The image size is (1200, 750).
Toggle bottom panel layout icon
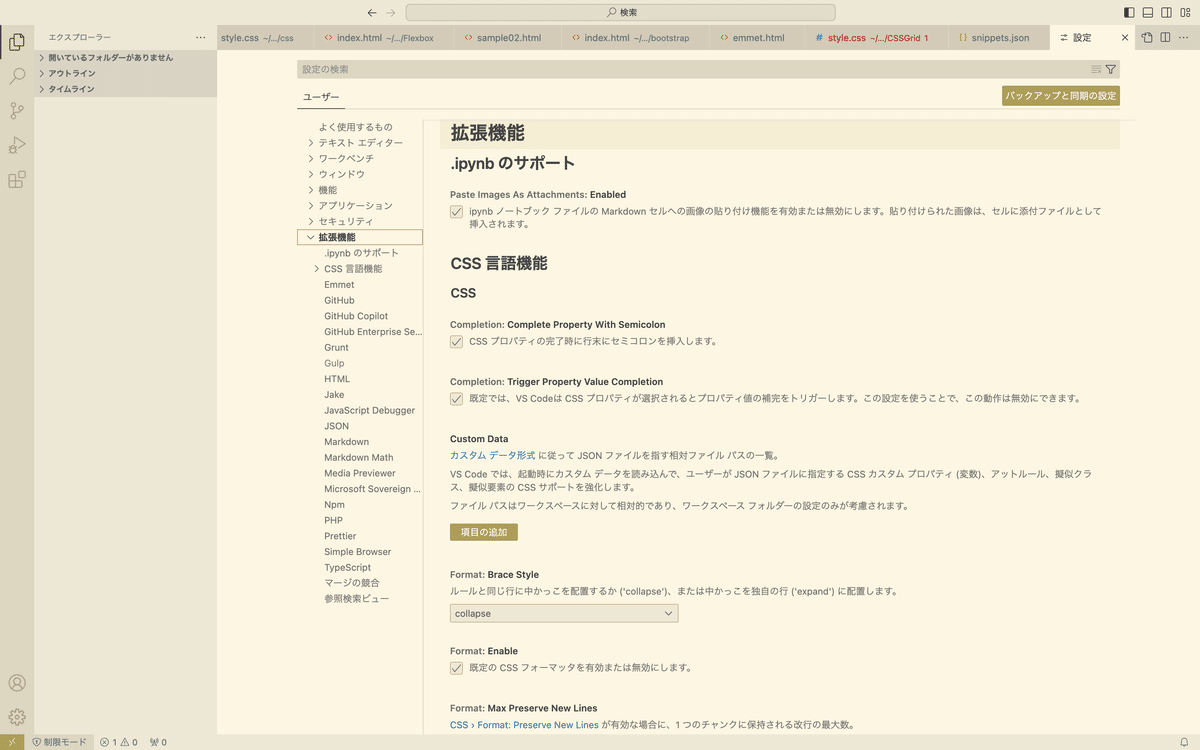point(1148,13)
